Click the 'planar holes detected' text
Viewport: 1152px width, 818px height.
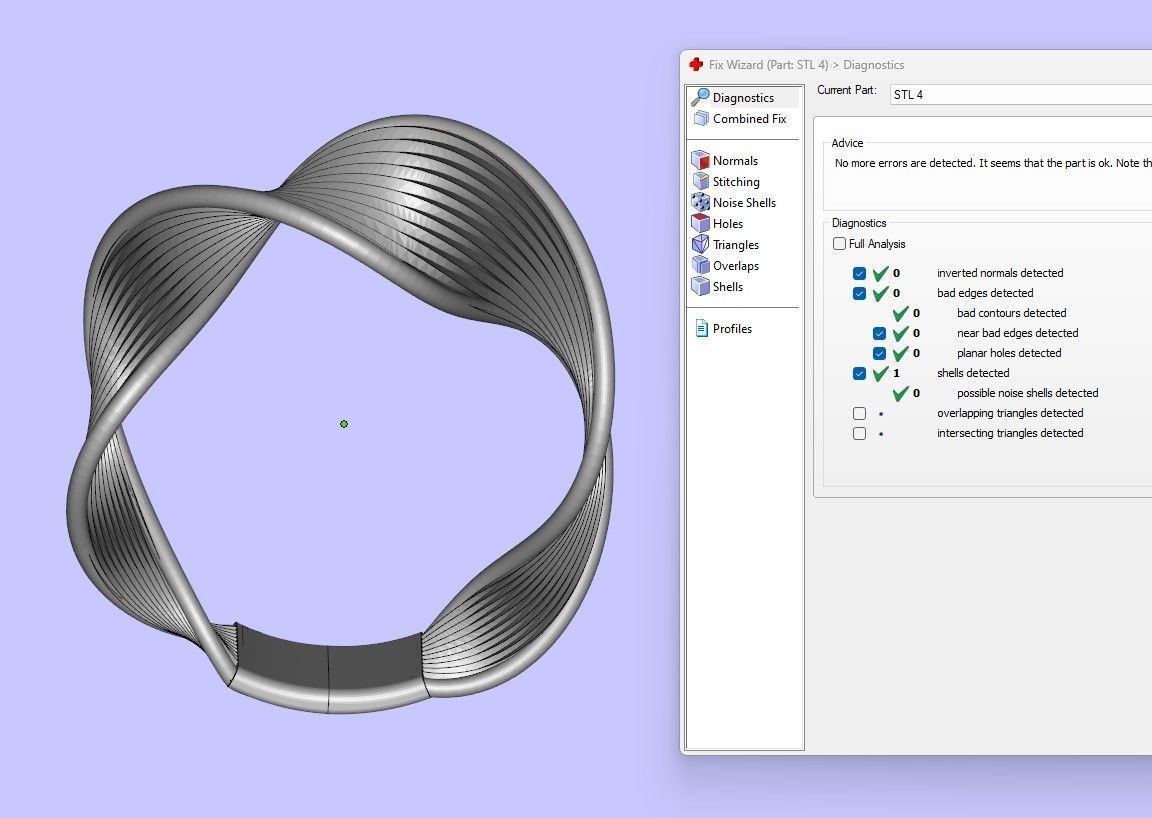click(1009, 354)
